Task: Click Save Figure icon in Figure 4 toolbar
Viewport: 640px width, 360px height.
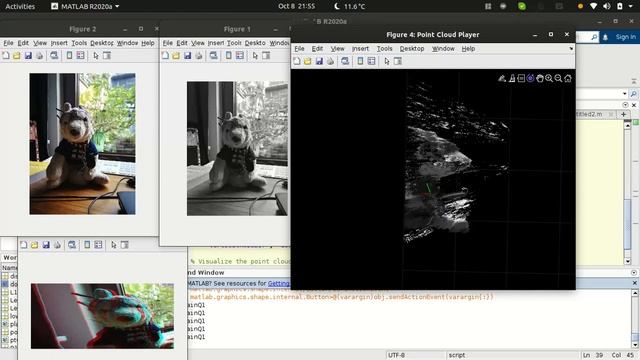Action: point(319,61)
